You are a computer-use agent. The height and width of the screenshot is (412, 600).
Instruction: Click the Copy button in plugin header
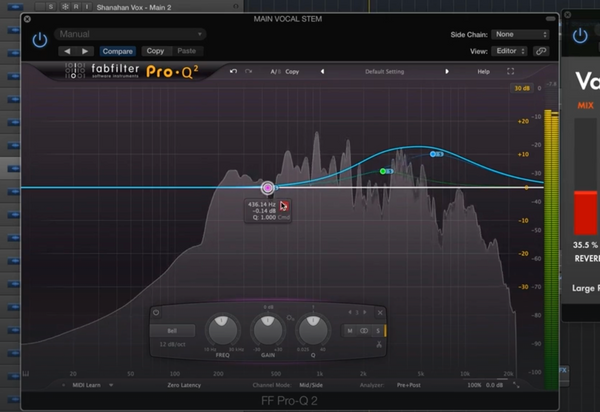pyautogui.click(x=155, y=51)
